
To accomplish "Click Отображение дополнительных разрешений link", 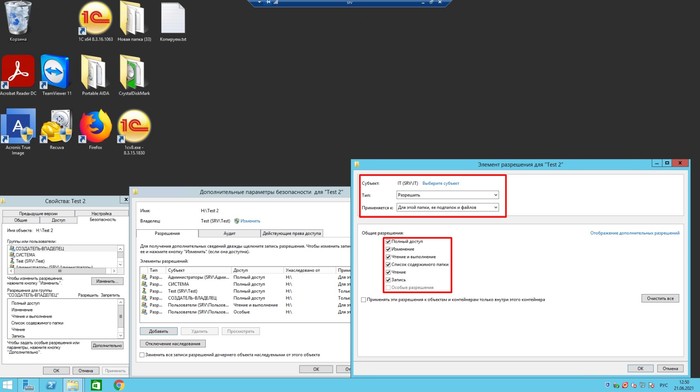I will pyautogui.click(x=635, y=233).
